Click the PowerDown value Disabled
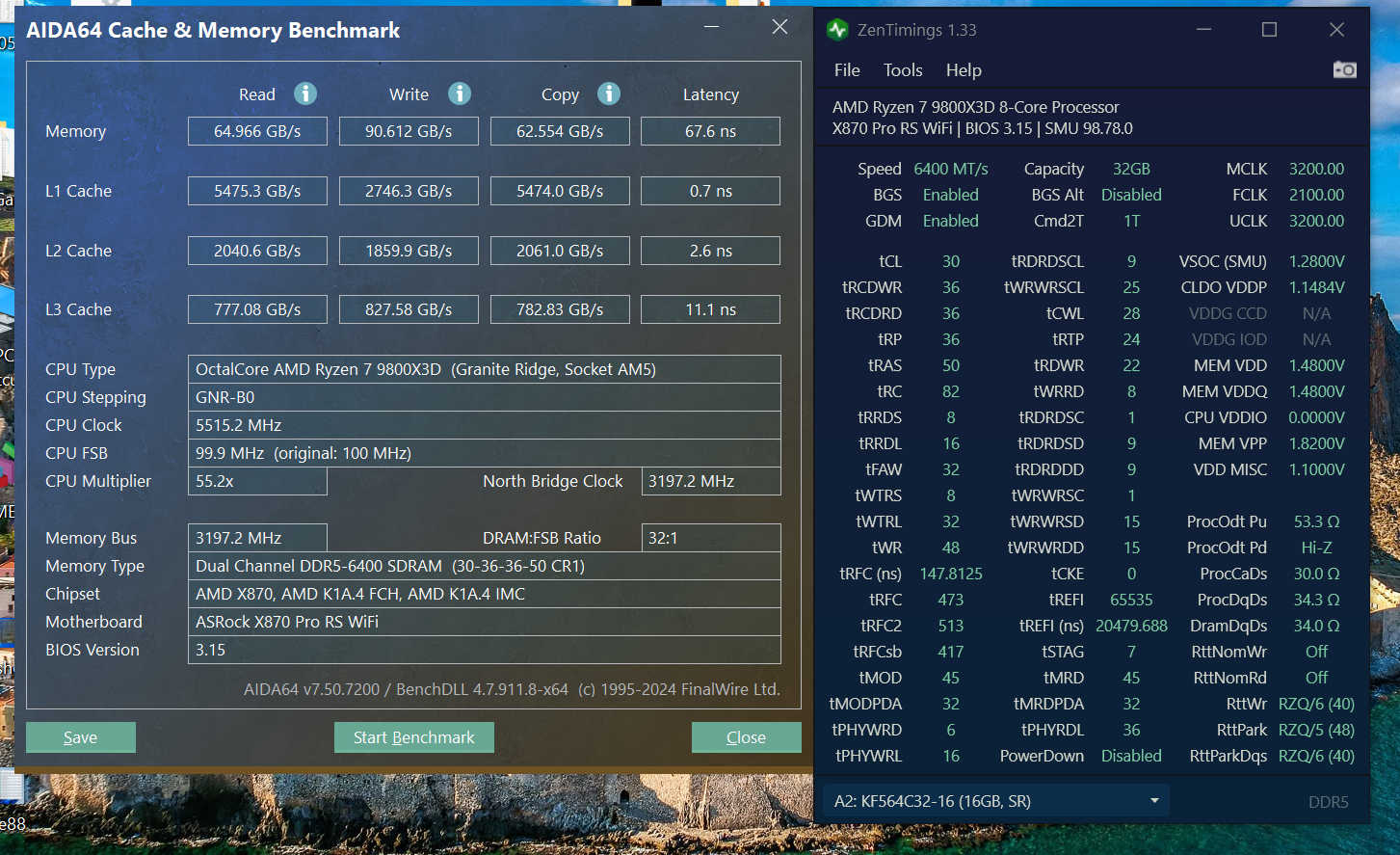Viewport: 1400px width, 855px height. [1131, 756]
